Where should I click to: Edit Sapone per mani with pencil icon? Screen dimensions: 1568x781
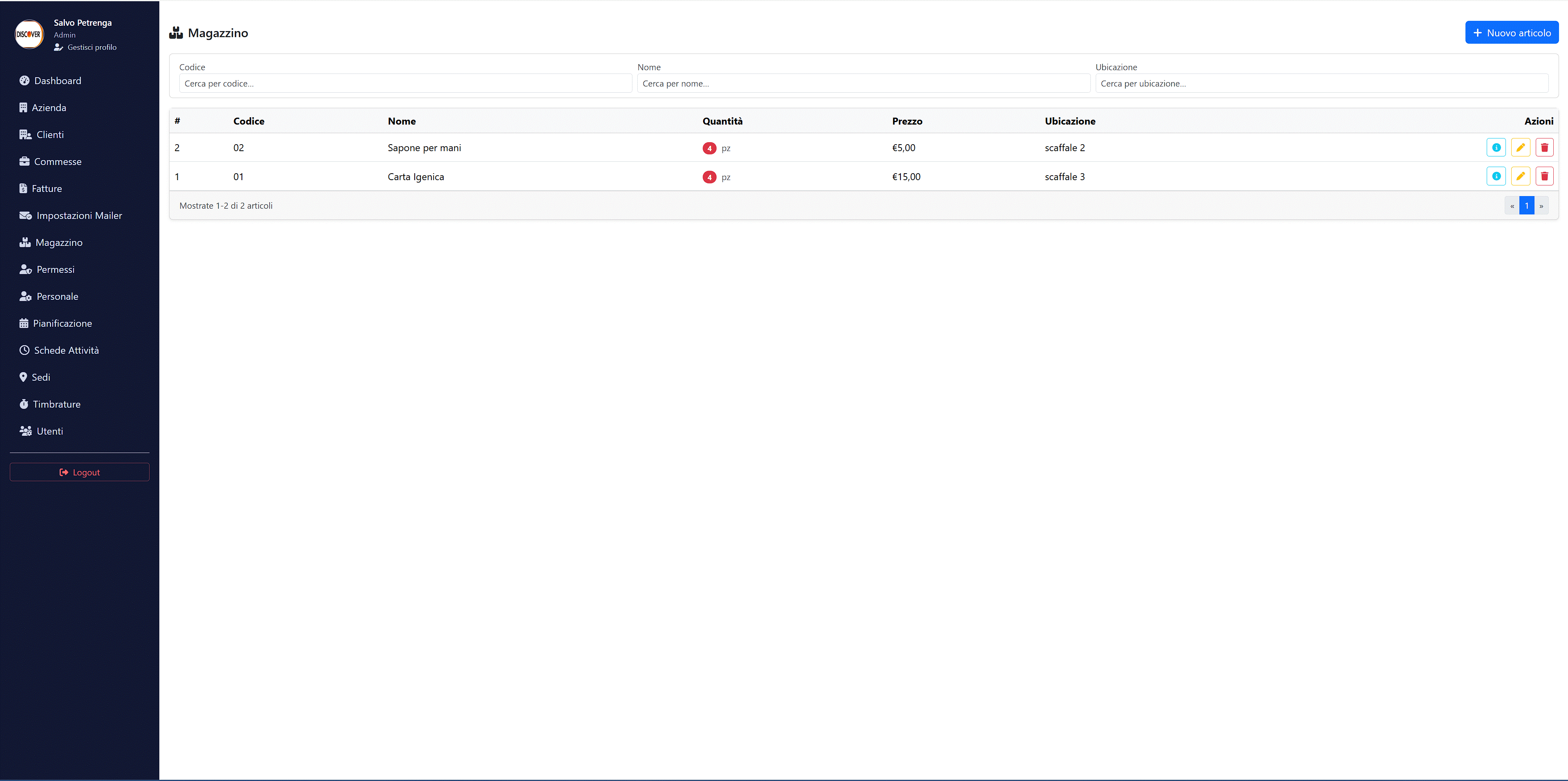(x=1520, y=147)
